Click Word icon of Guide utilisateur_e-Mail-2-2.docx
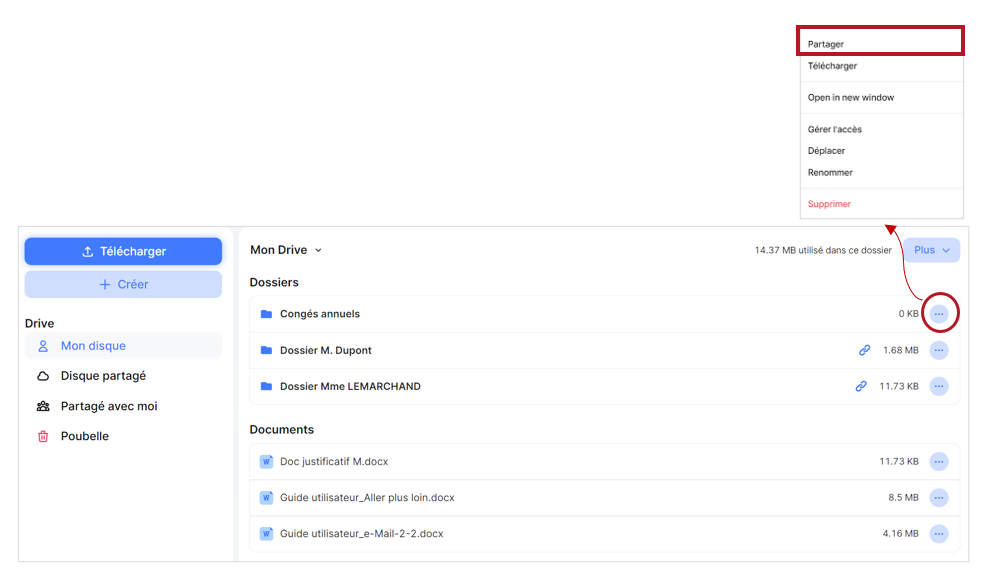Image resolution: width=993 pixels, height=582 pixels. (267, 534)
